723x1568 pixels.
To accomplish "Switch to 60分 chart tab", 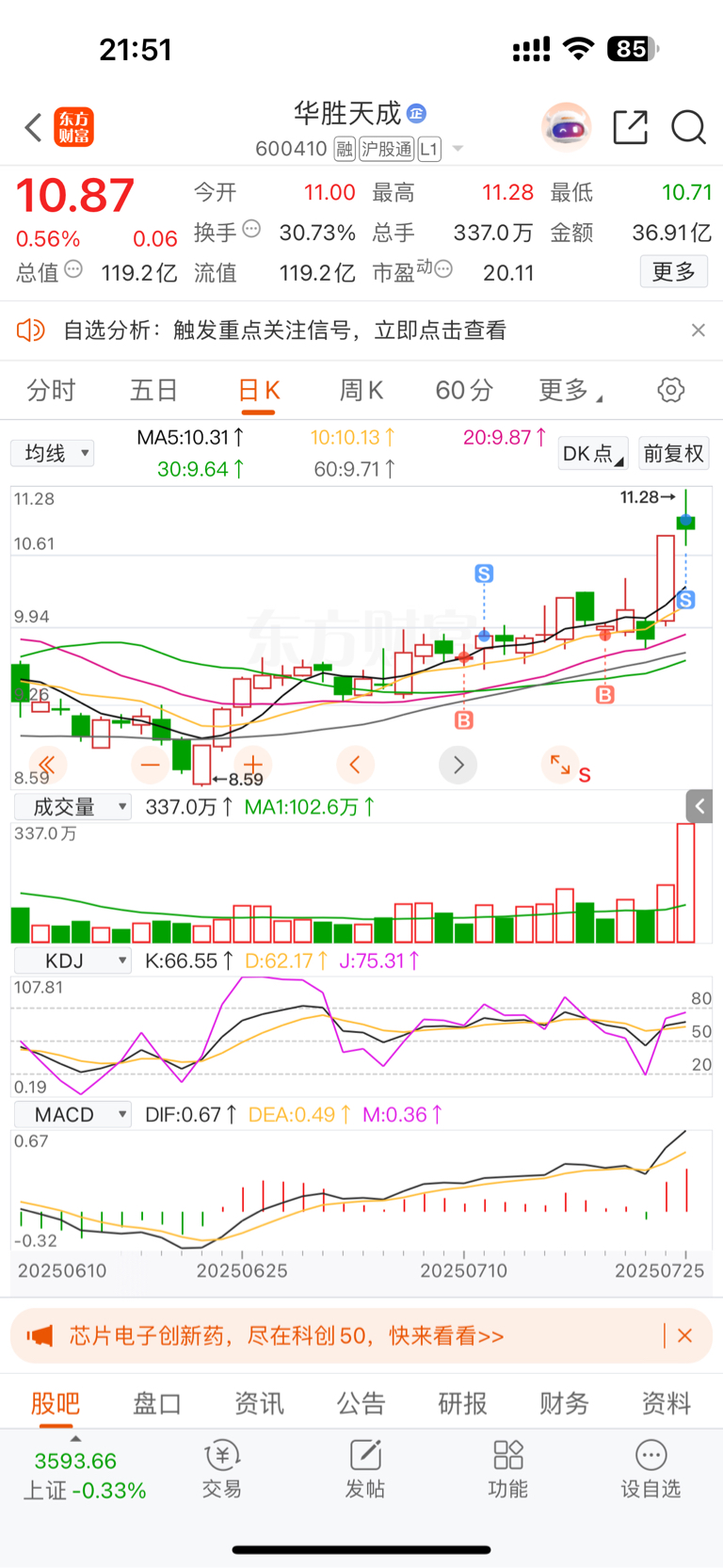I will (x=464, y=390).
